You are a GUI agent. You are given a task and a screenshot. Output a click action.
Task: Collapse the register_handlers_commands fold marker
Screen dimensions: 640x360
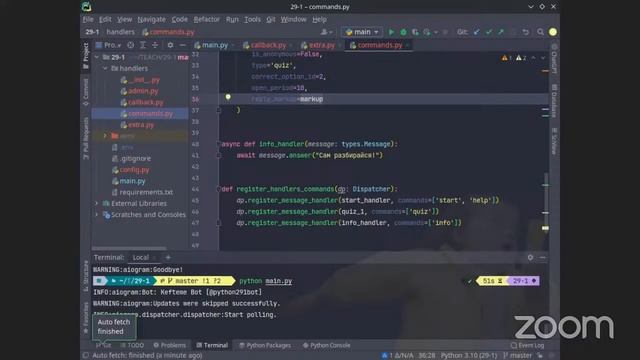(x=218, y=189)
